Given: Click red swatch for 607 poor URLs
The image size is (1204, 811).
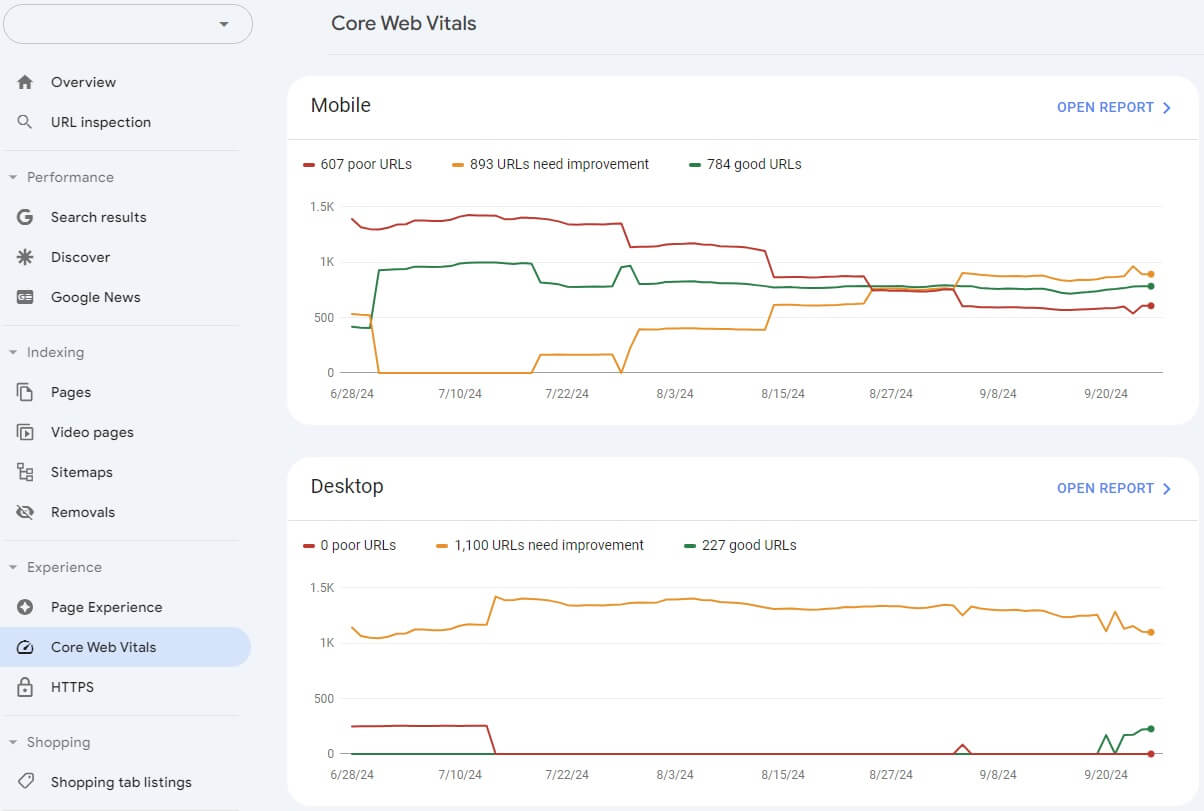Looking at the screenshot, I should [309, 164].
